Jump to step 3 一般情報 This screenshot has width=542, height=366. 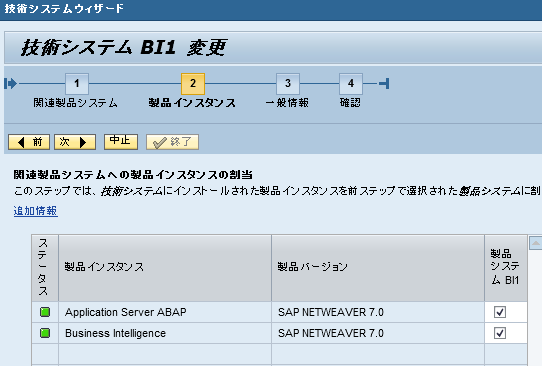[288, 84]
